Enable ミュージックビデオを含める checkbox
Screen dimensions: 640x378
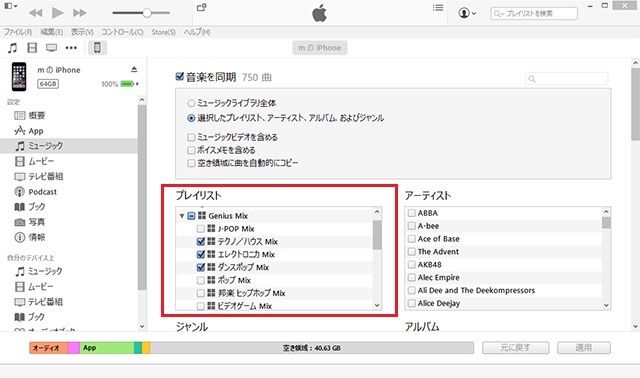click(191, 137)
